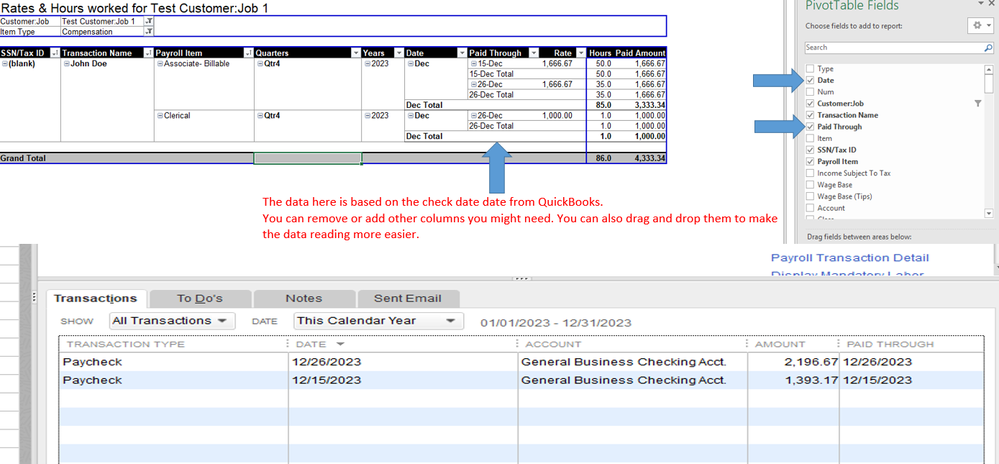Check the Income Subject To Tax field
This screenshot has width=999, height=464.
coord(810,173)
